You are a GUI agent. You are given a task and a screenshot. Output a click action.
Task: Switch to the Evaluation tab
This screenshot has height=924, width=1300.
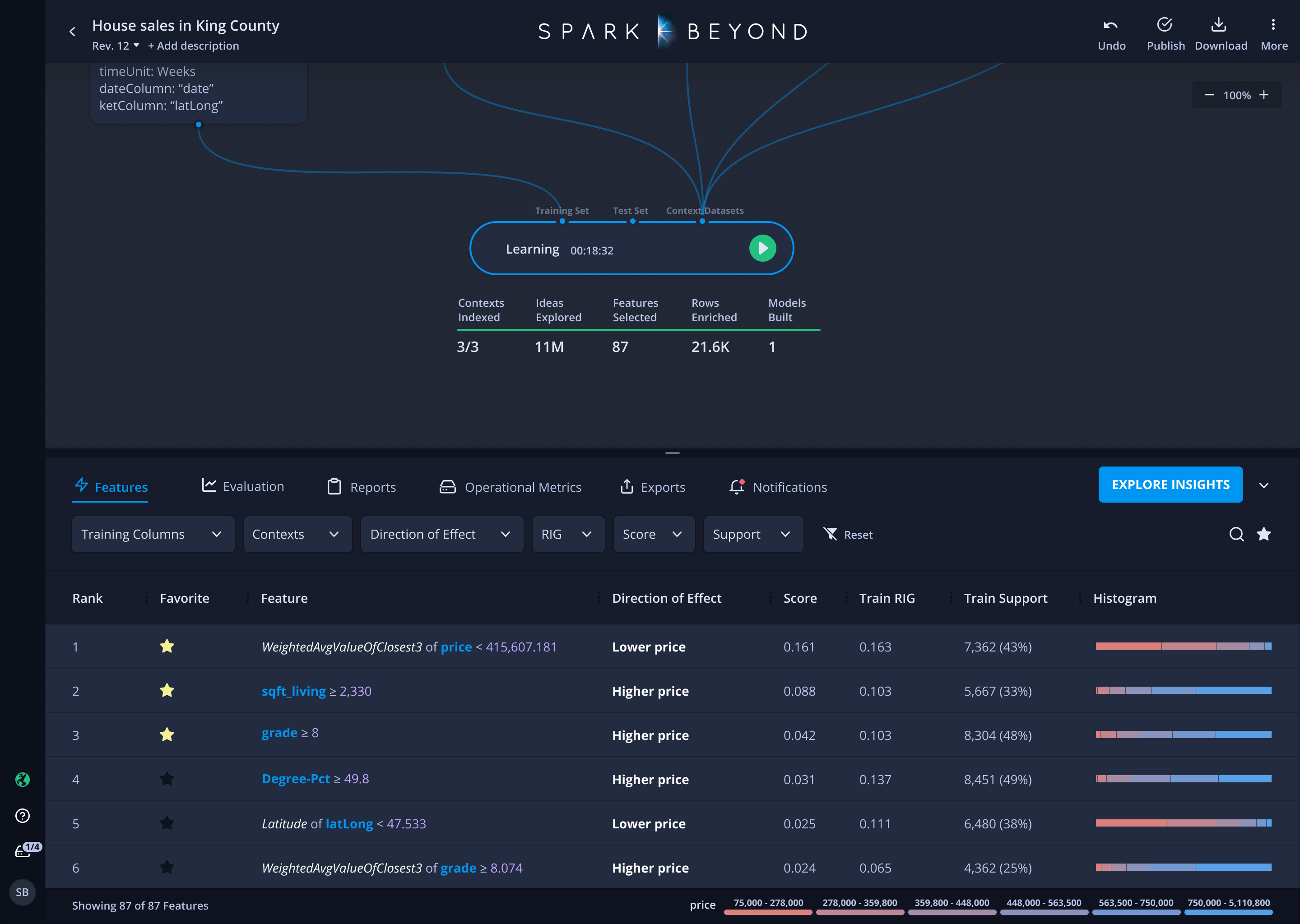tap(243, 486)
